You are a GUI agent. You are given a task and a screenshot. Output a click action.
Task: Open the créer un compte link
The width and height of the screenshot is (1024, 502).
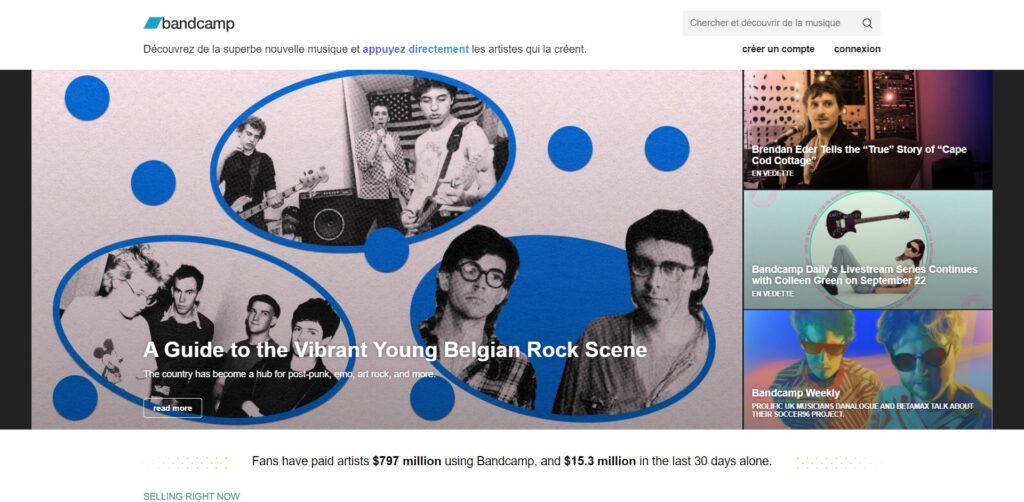pos(778,49)
